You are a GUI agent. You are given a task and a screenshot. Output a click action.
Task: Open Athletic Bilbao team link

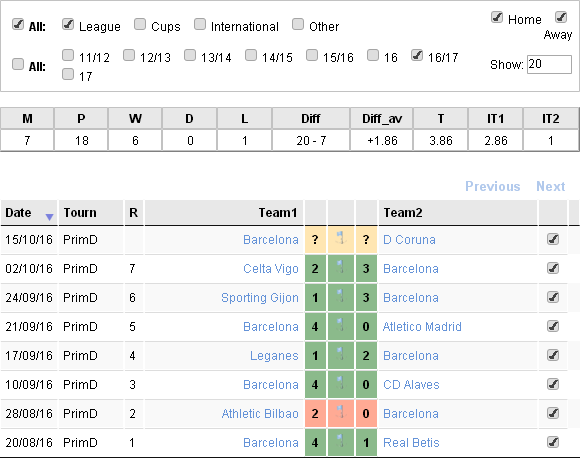click(x=260, y=414)
